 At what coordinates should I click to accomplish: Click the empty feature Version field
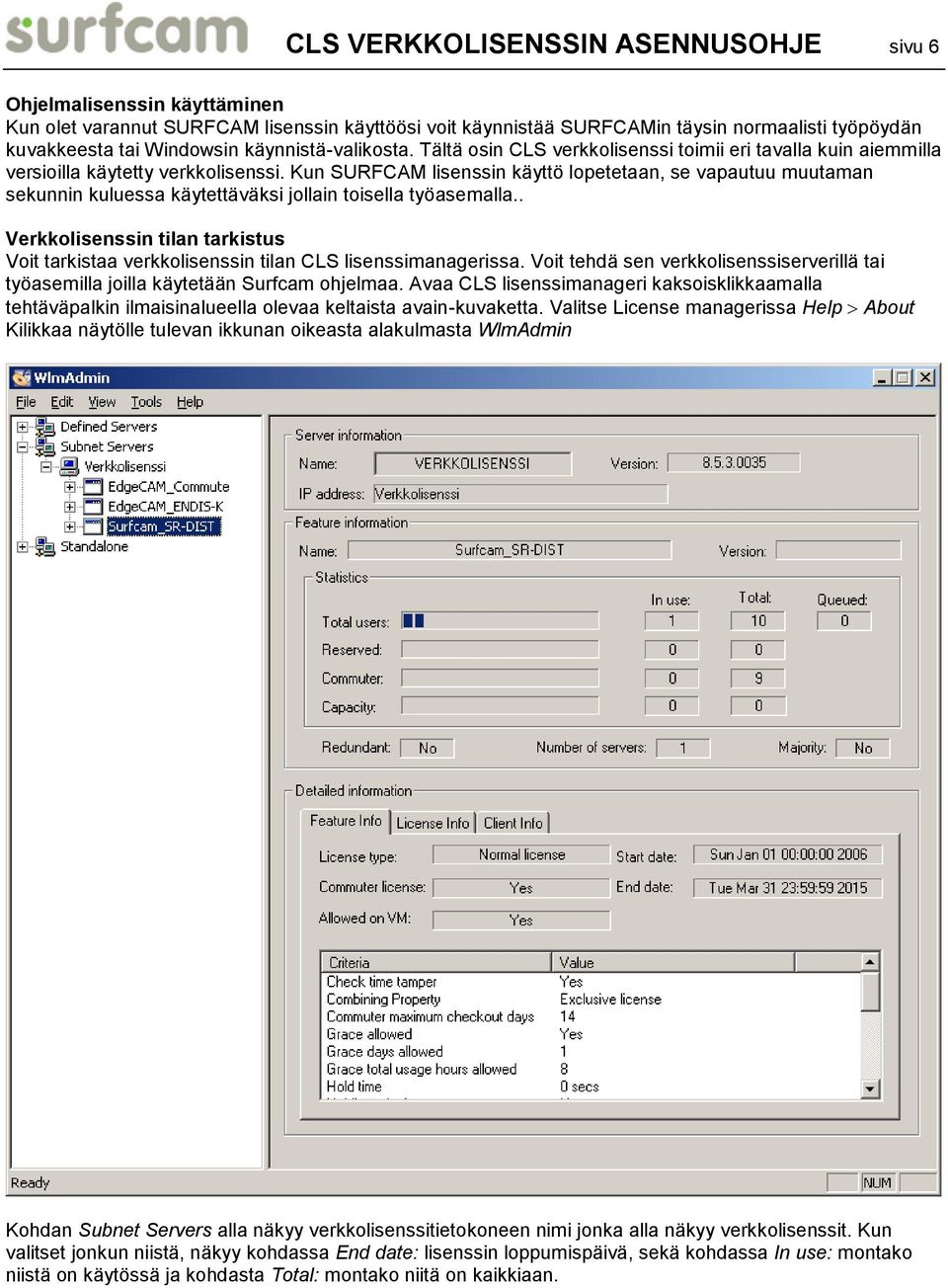pos(838,550)
